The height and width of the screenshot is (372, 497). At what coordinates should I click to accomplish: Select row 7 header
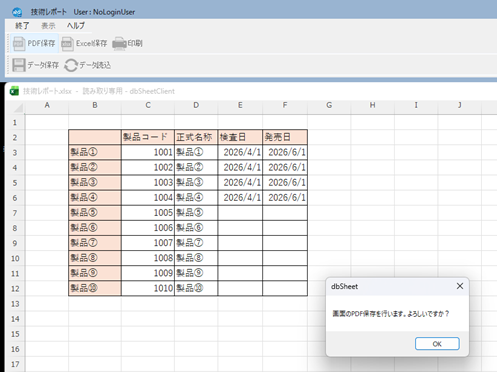[x=15, y=213]
